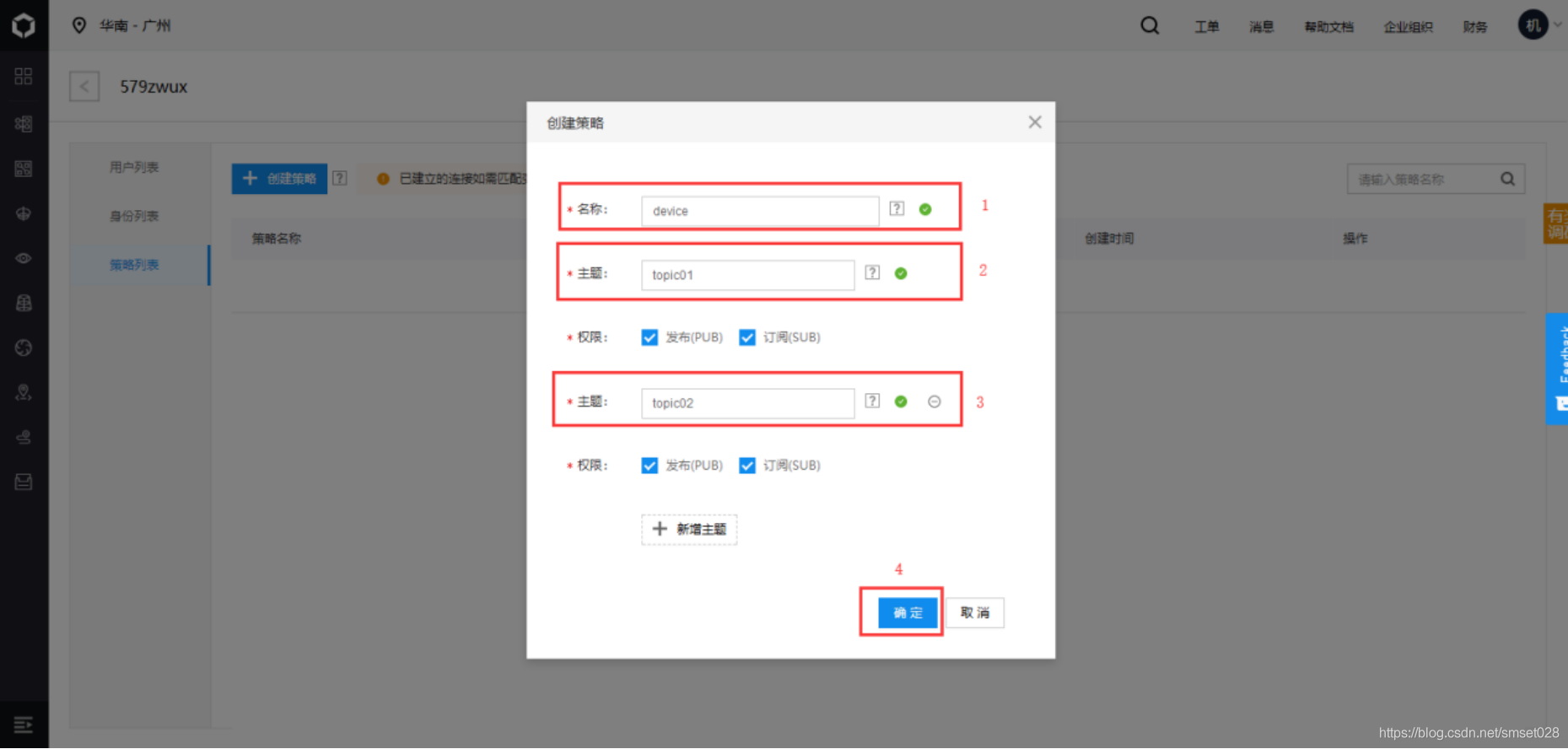
Task: Click the 策略名称 column header
Action: pos(277,239)
